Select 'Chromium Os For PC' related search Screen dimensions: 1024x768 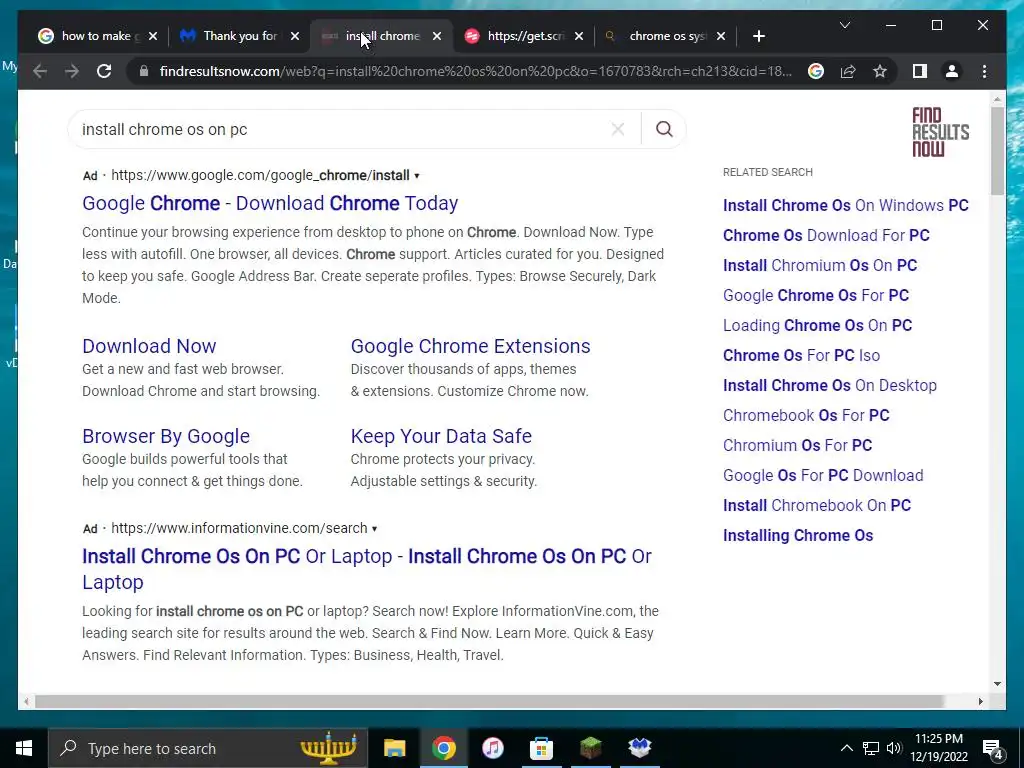(797, 445)
